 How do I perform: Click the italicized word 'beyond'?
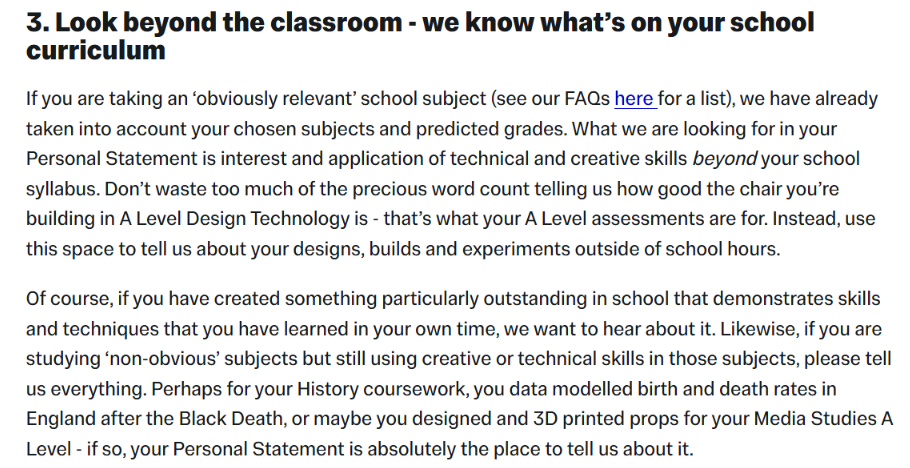tap(724, 159)
